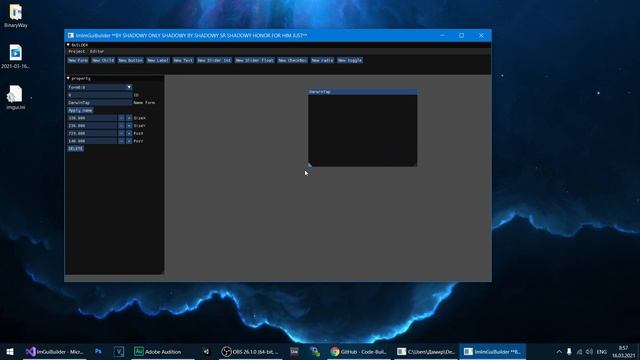Viewport: 640px width, 360px height.
Task: Add a New Radio element
Action: coord(322,60)
